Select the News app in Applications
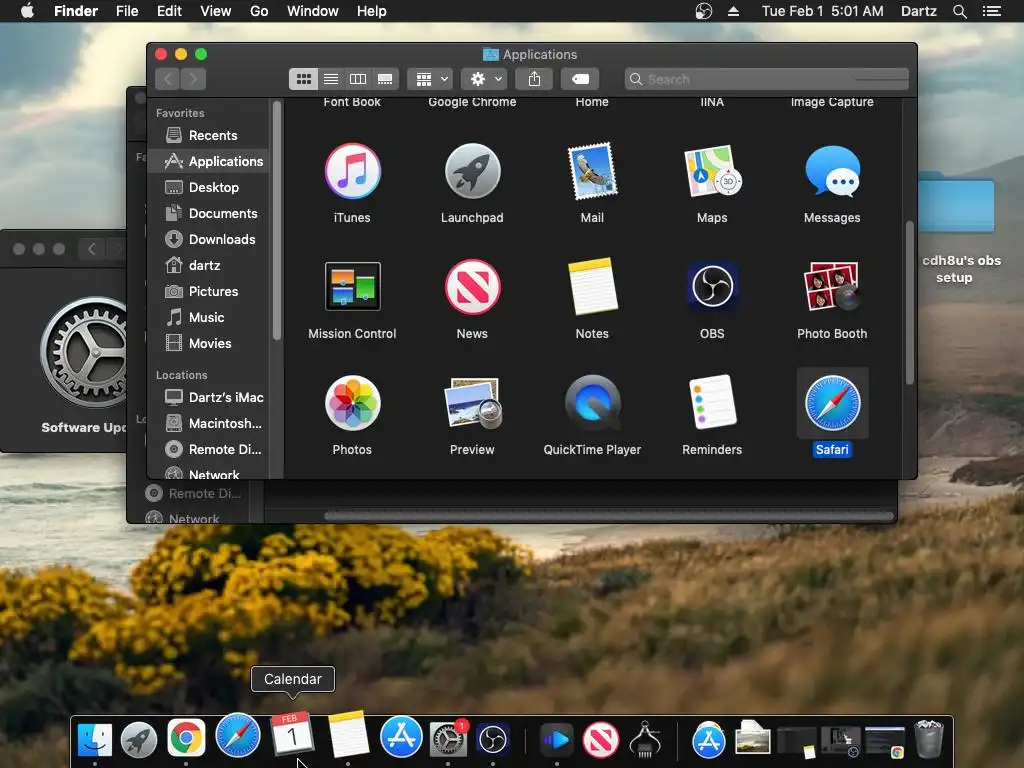Image resolution: width=1024 pixels, height=768 pixels. 472,287
